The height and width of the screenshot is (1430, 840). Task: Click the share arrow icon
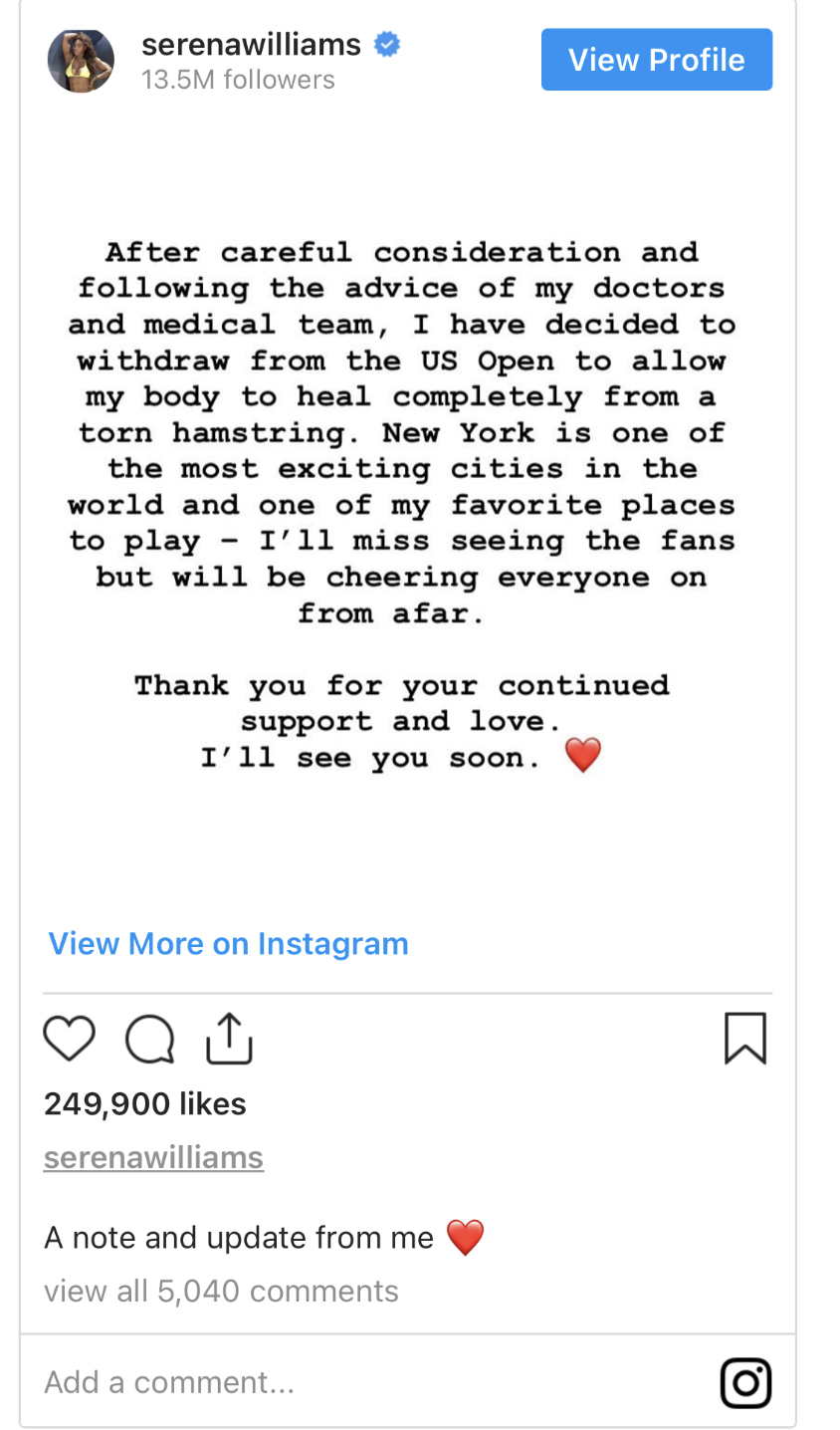pos(229,1038)
